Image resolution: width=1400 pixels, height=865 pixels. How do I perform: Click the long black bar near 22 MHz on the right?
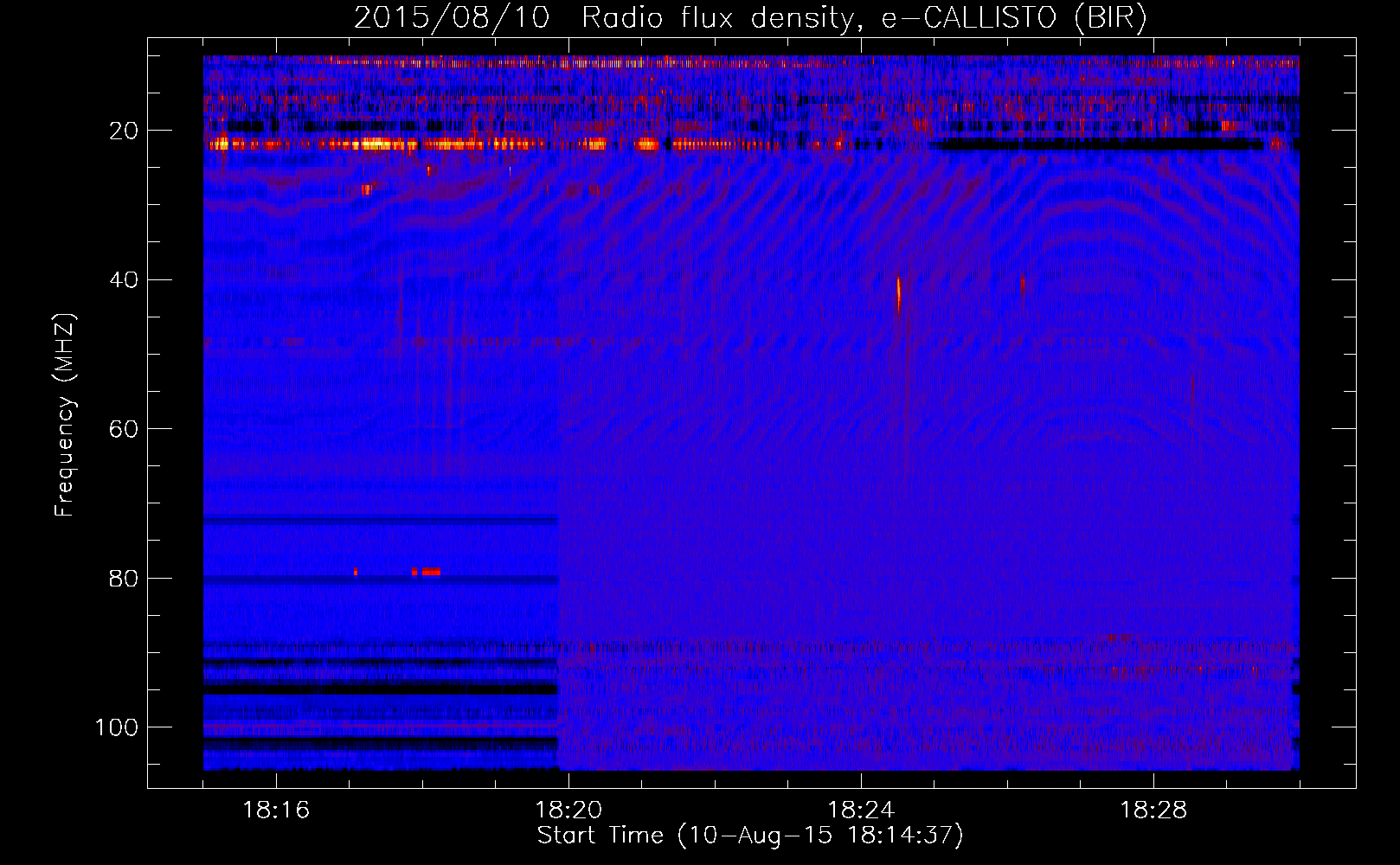click(1099, 145)
